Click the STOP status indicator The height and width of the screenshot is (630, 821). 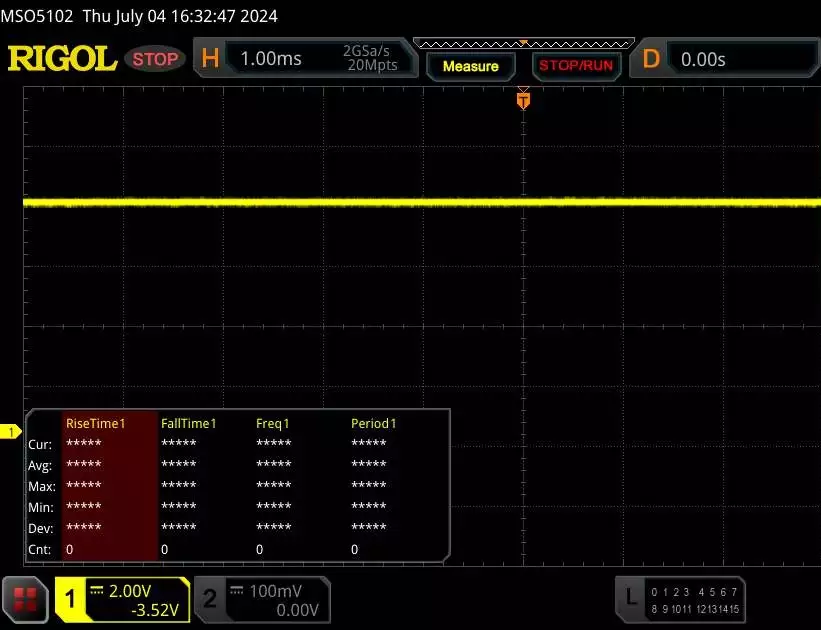155,59
